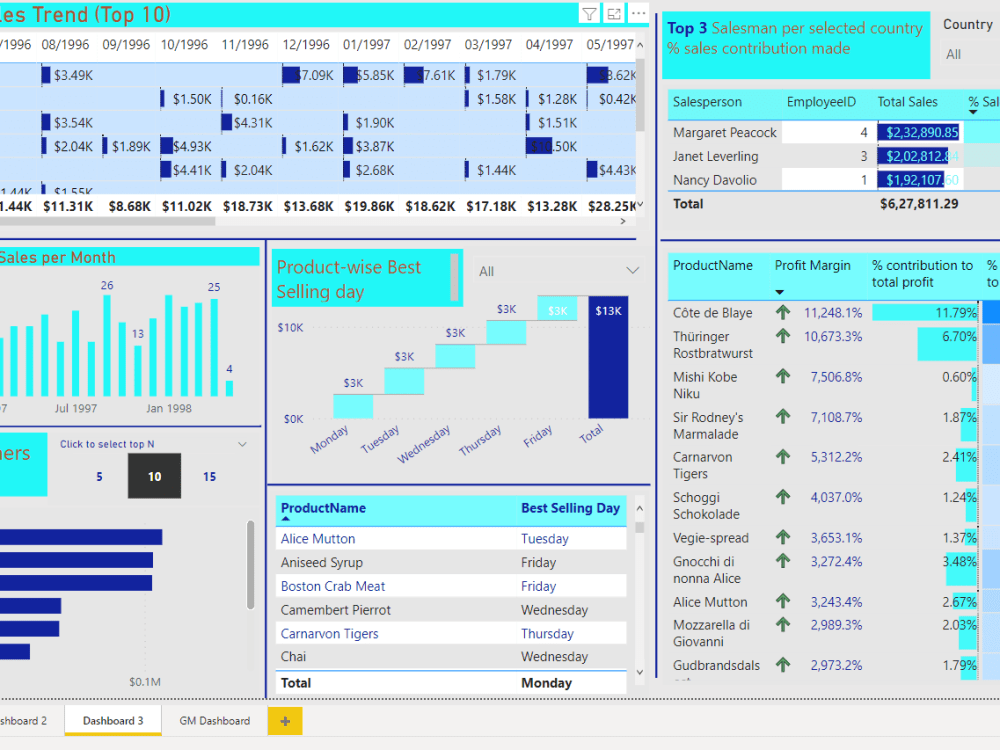Screen dimensions: 1000x750
Task: Switch to Dashboard 3 tab
Action: coord(113,721)
